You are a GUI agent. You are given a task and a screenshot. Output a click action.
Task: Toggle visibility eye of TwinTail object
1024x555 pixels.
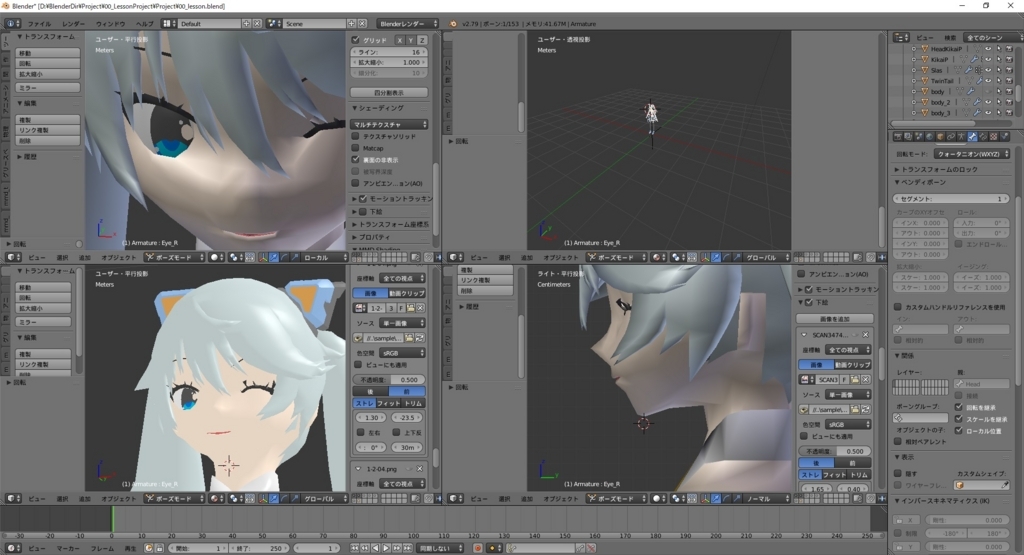point(988,81)
